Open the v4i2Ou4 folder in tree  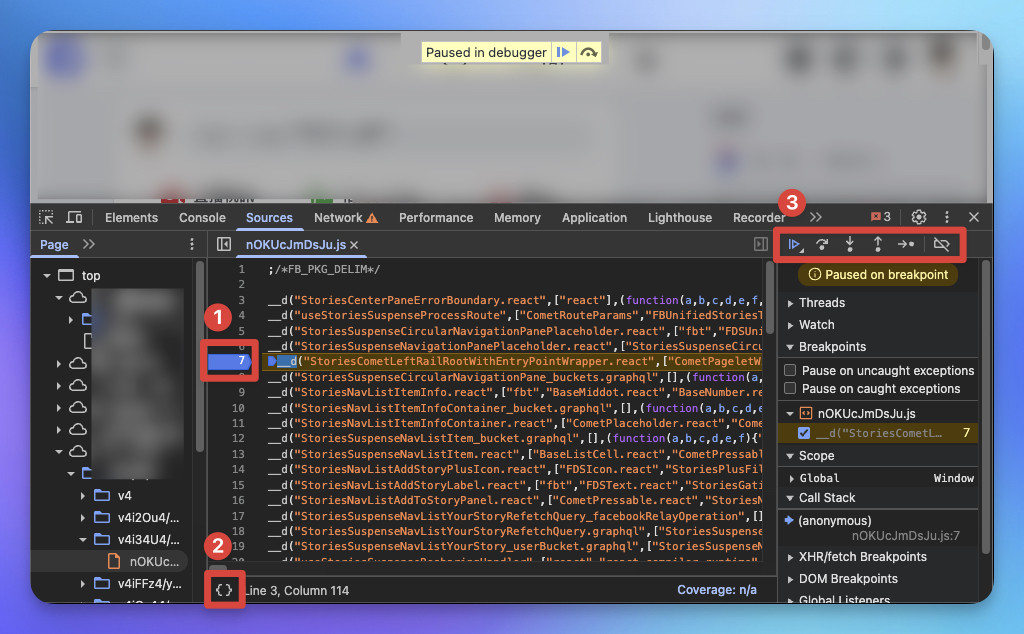click(148, 518)
